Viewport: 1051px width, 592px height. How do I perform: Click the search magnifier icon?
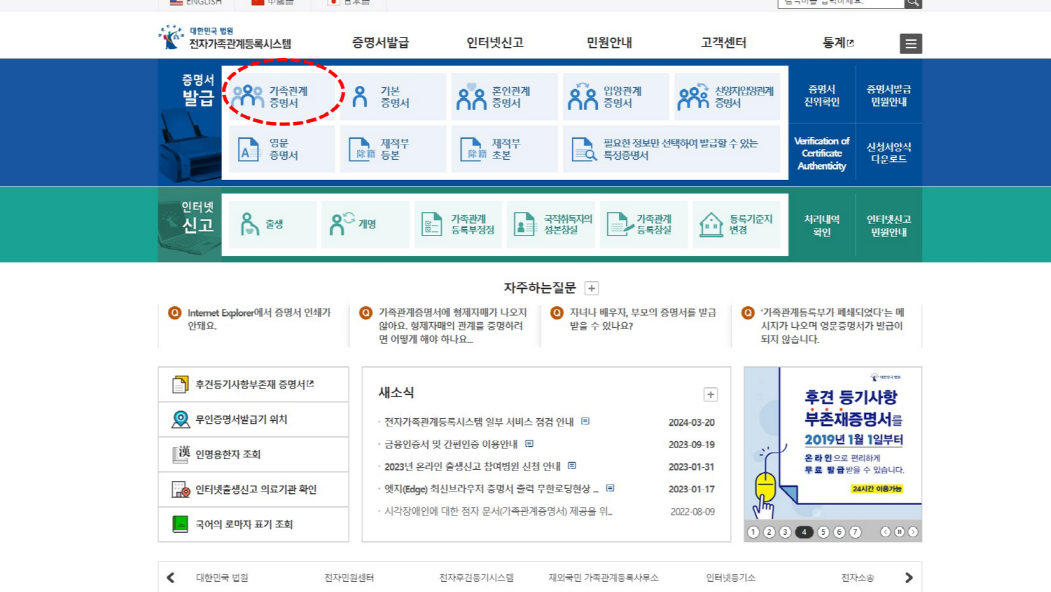click(913, 3)
